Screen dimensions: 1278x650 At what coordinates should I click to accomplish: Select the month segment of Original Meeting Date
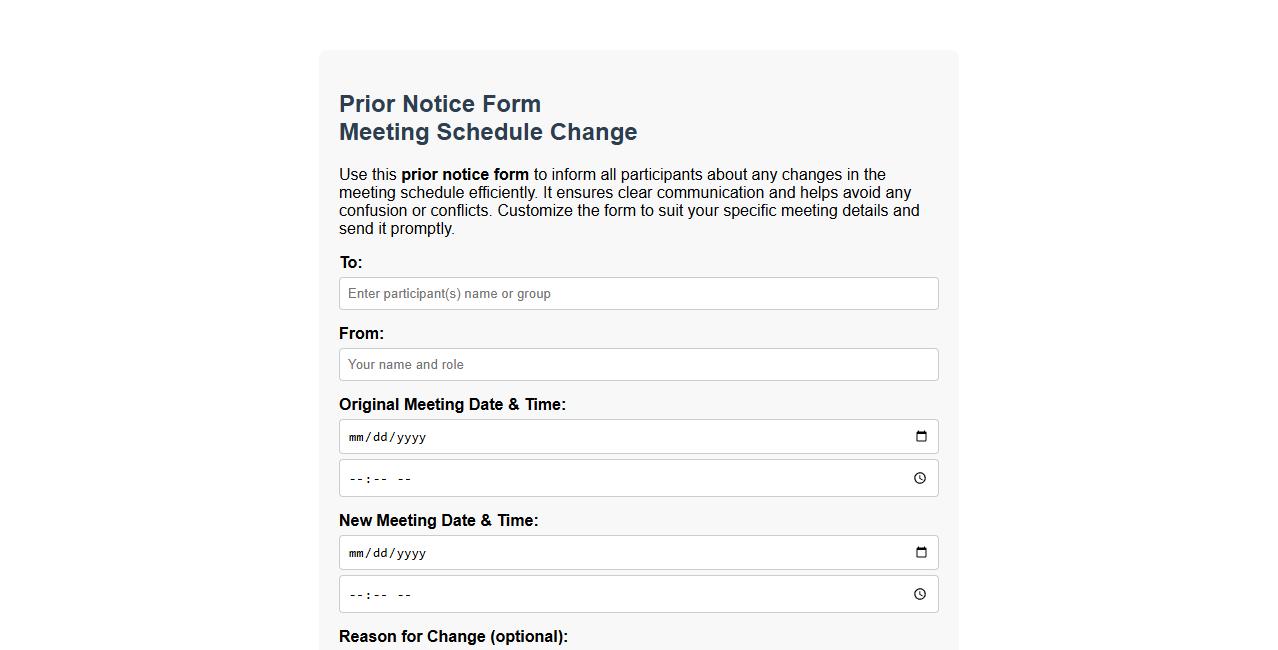(x=356, y=436)
